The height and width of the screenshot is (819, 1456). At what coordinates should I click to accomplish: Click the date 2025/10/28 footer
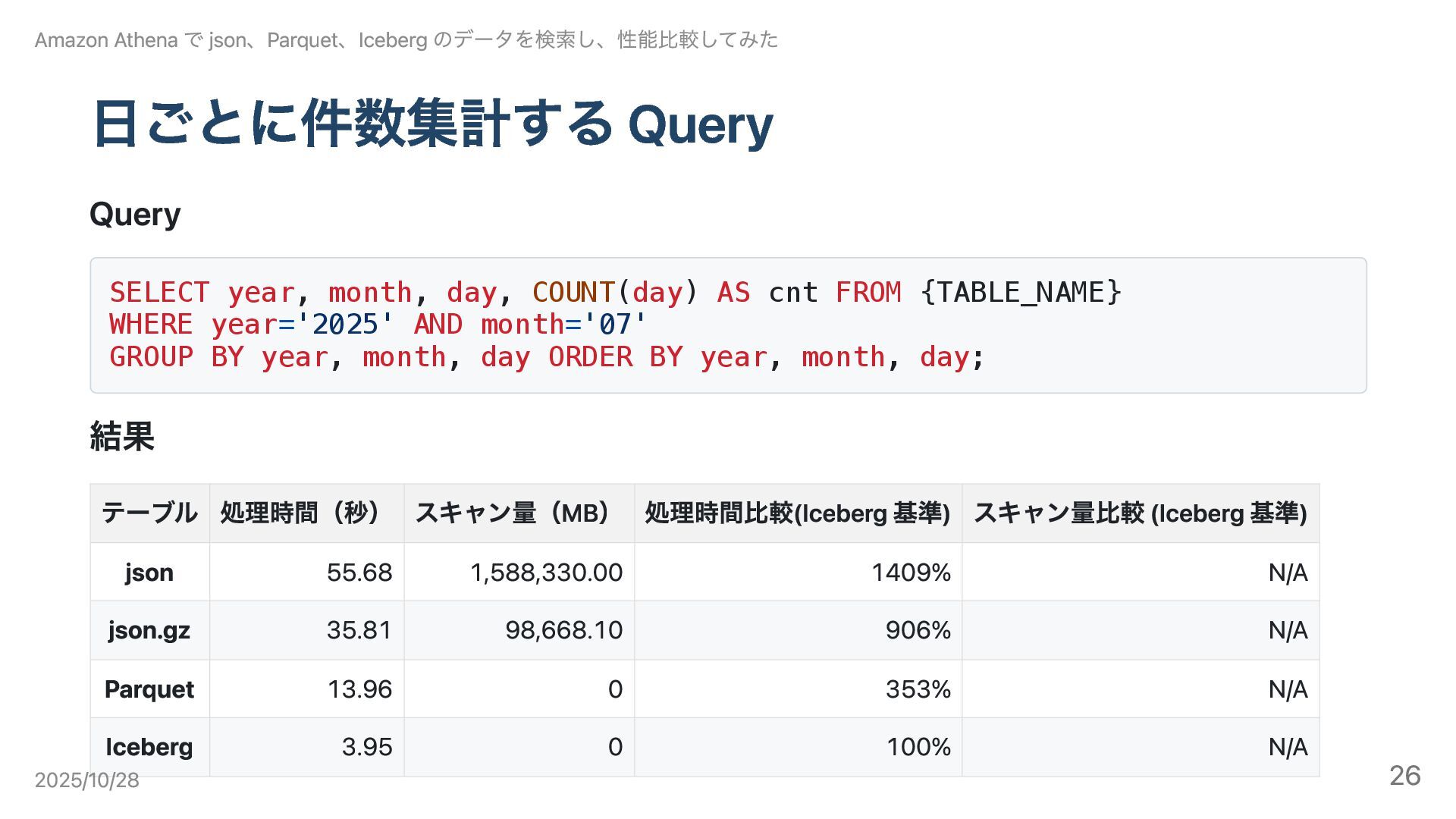pos(86,780)
